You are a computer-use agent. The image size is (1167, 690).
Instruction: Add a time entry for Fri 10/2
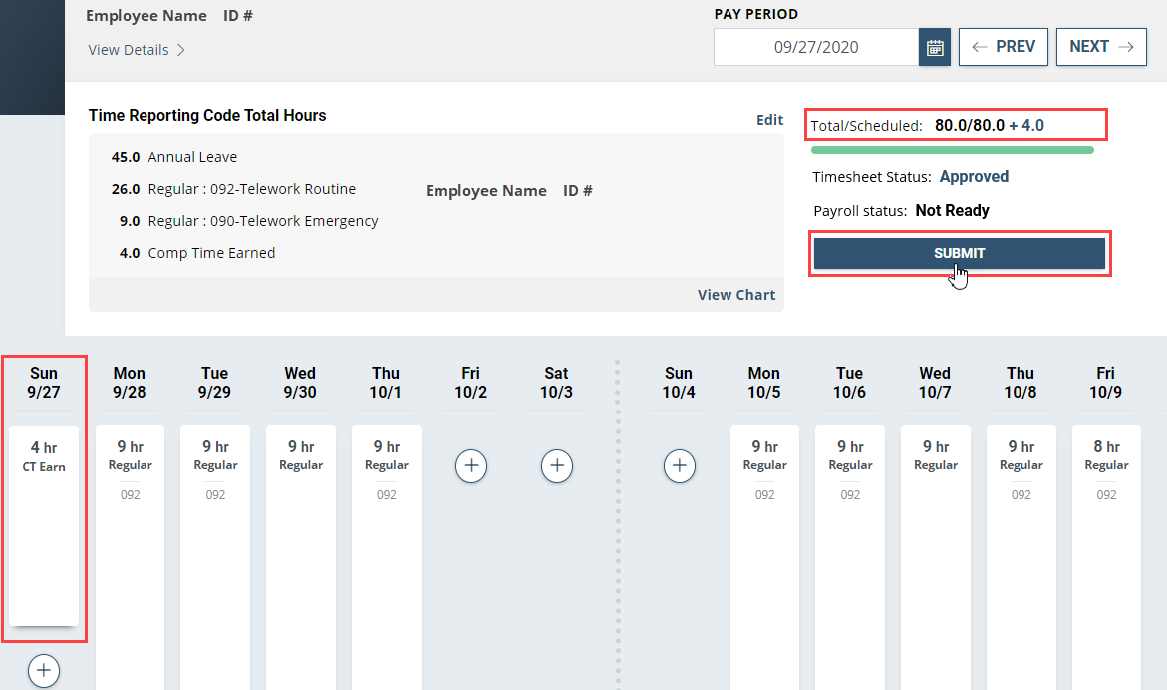coord(471,465)
